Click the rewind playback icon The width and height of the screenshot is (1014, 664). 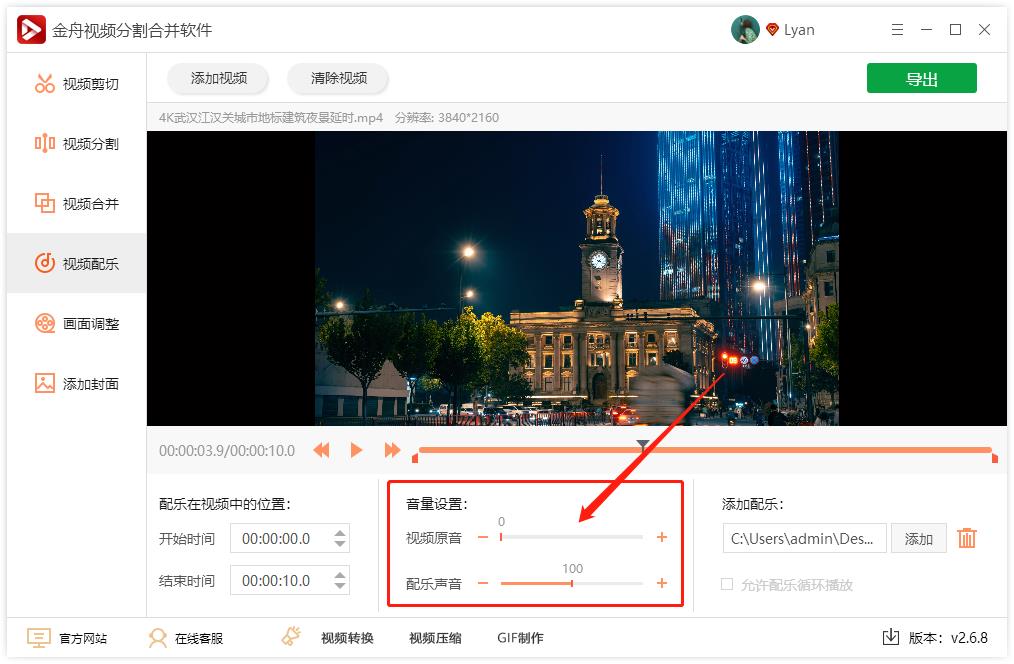(321, 450)
